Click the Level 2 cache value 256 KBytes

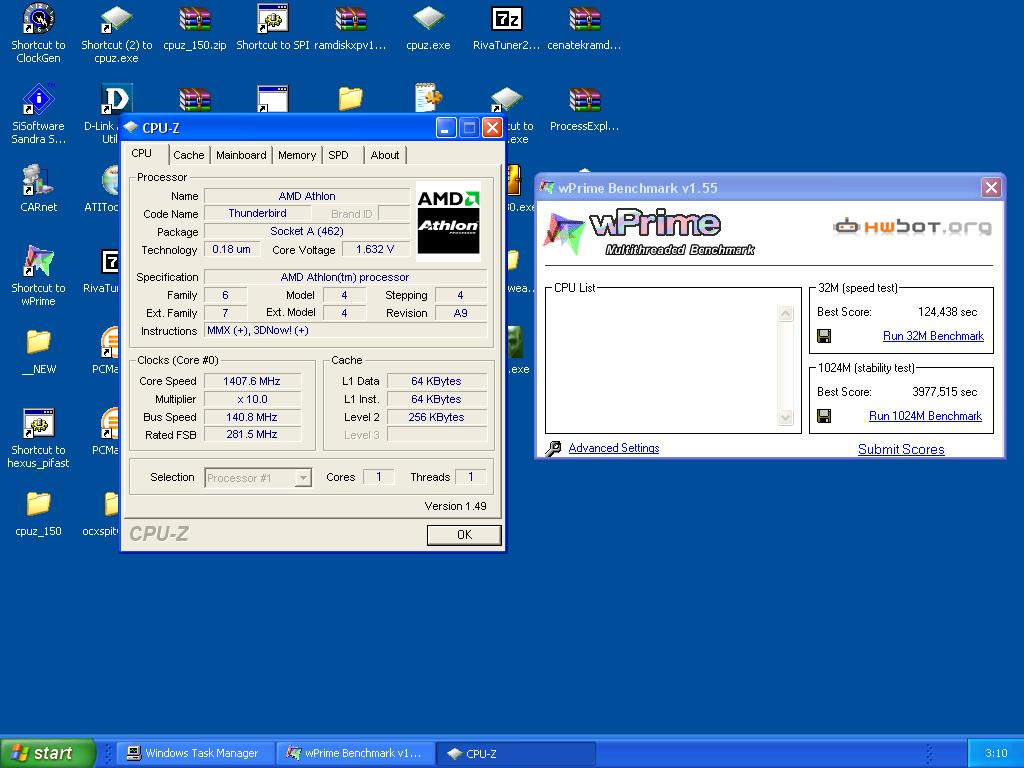pos(436,417)
